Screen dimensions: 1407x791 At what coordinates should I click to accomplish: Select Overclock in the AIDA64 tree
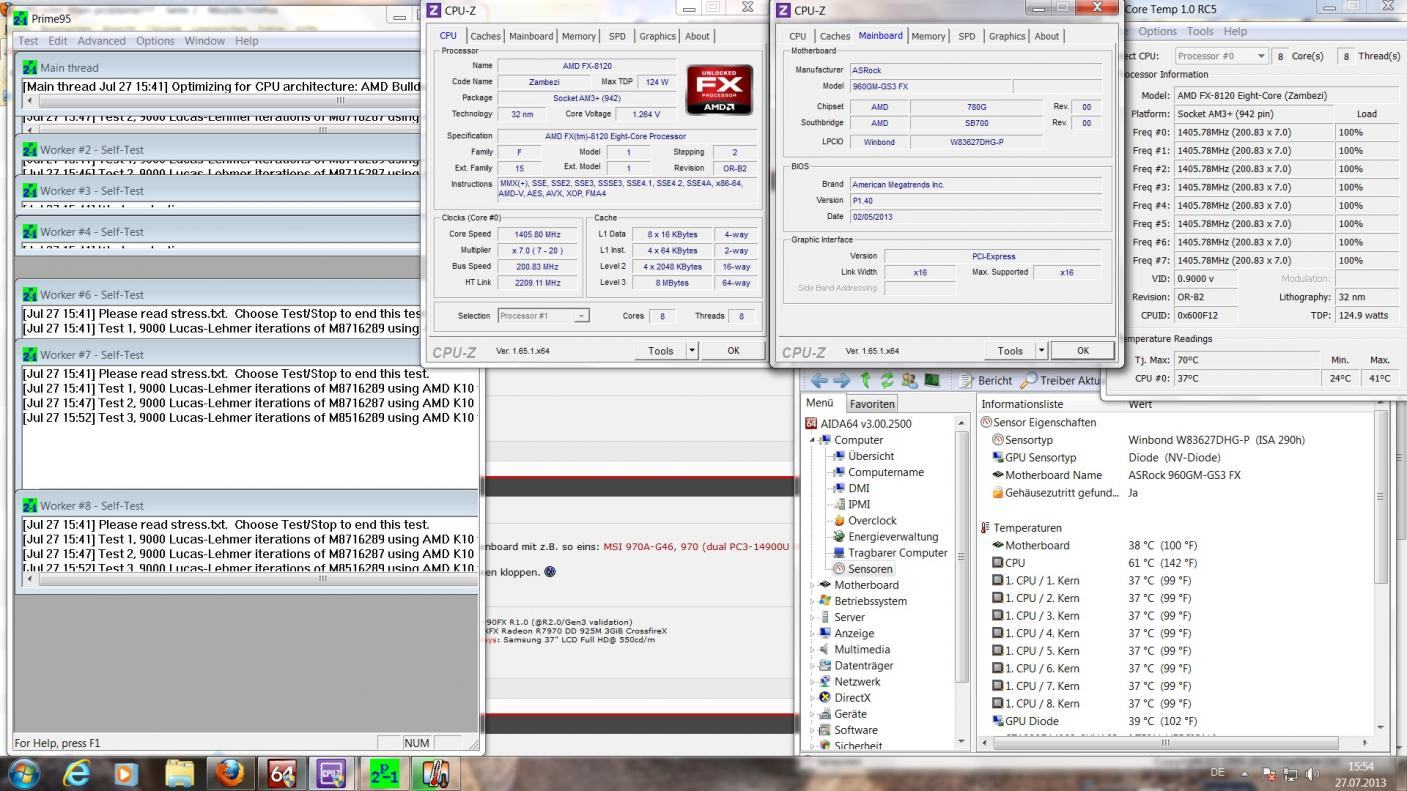tap(871, 520)
